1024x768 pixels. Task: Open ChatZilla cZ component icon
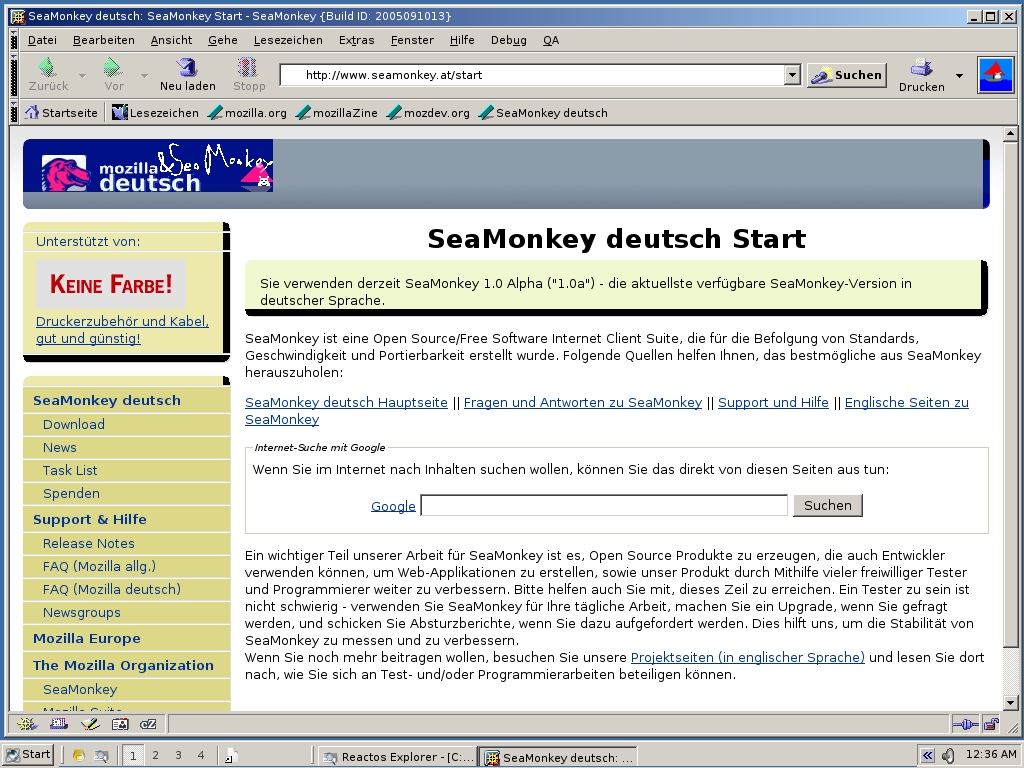click(x=149, y=724)
